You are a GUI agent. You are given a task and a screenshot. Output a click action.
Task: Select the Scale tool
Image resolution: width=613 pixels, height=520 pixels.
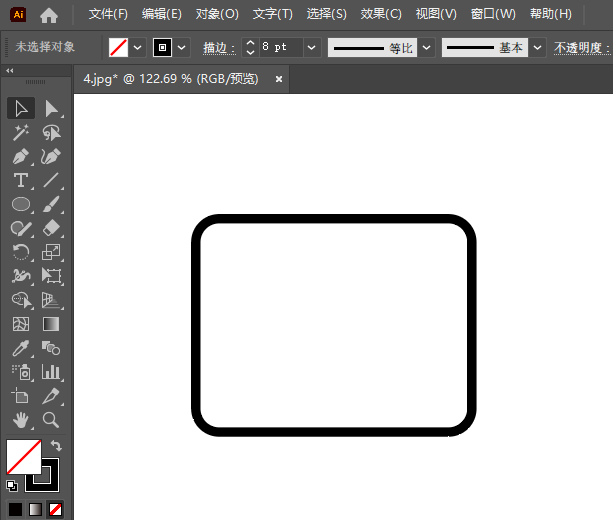pyautogui.click(x=51, y=252)
